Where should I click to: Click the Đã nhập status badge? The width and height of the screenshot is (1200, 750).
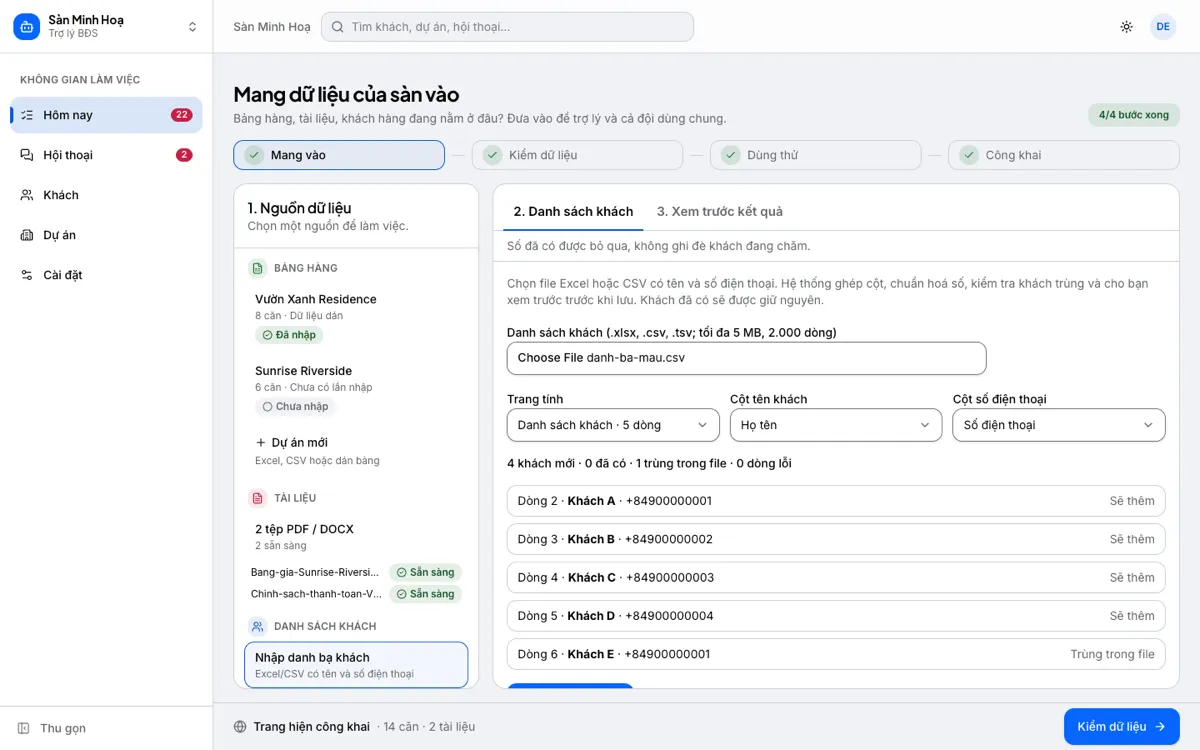click(289, 335)
